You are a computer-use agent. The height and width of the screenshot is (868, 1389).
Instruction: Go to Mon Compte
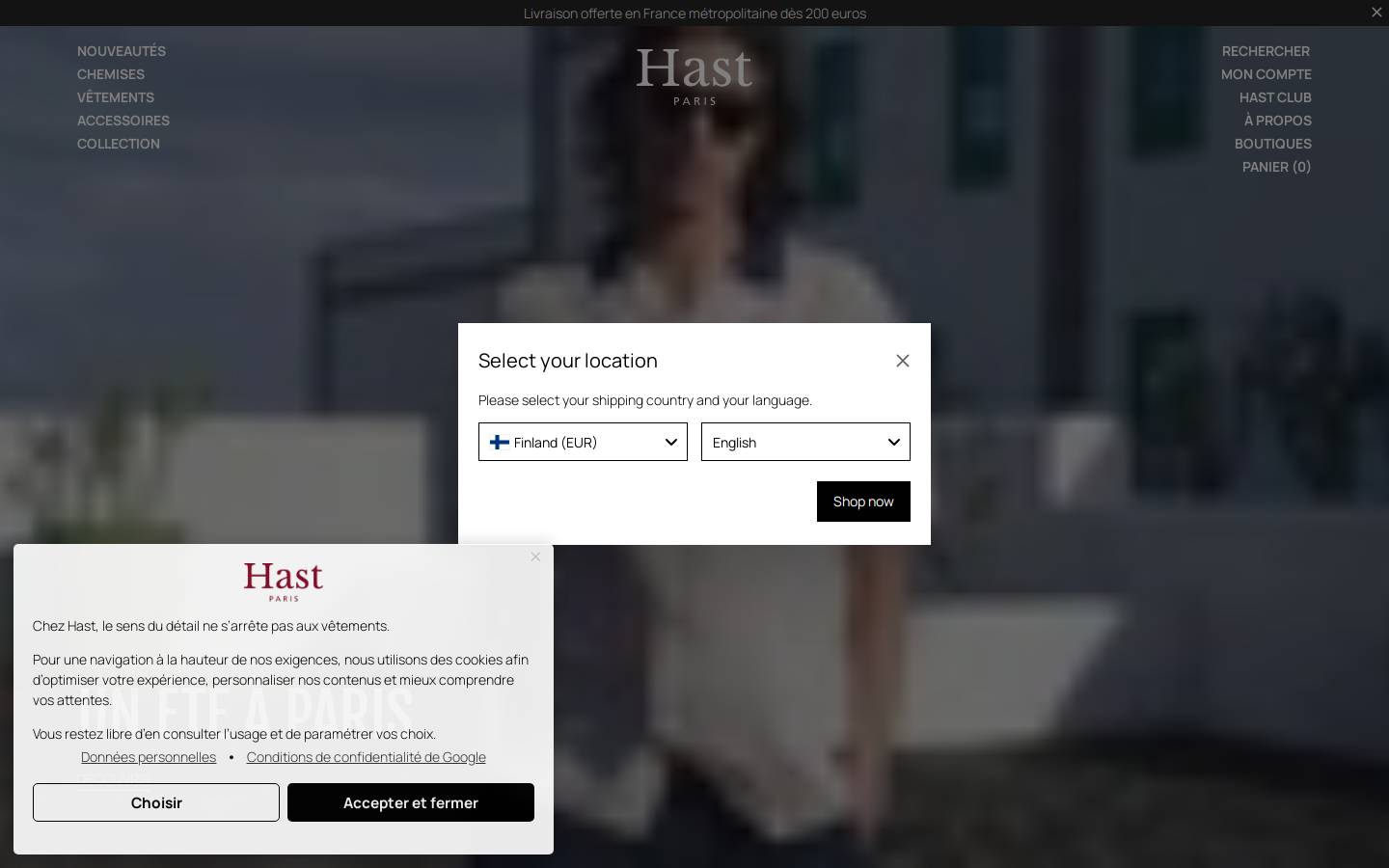[1266, 74]
